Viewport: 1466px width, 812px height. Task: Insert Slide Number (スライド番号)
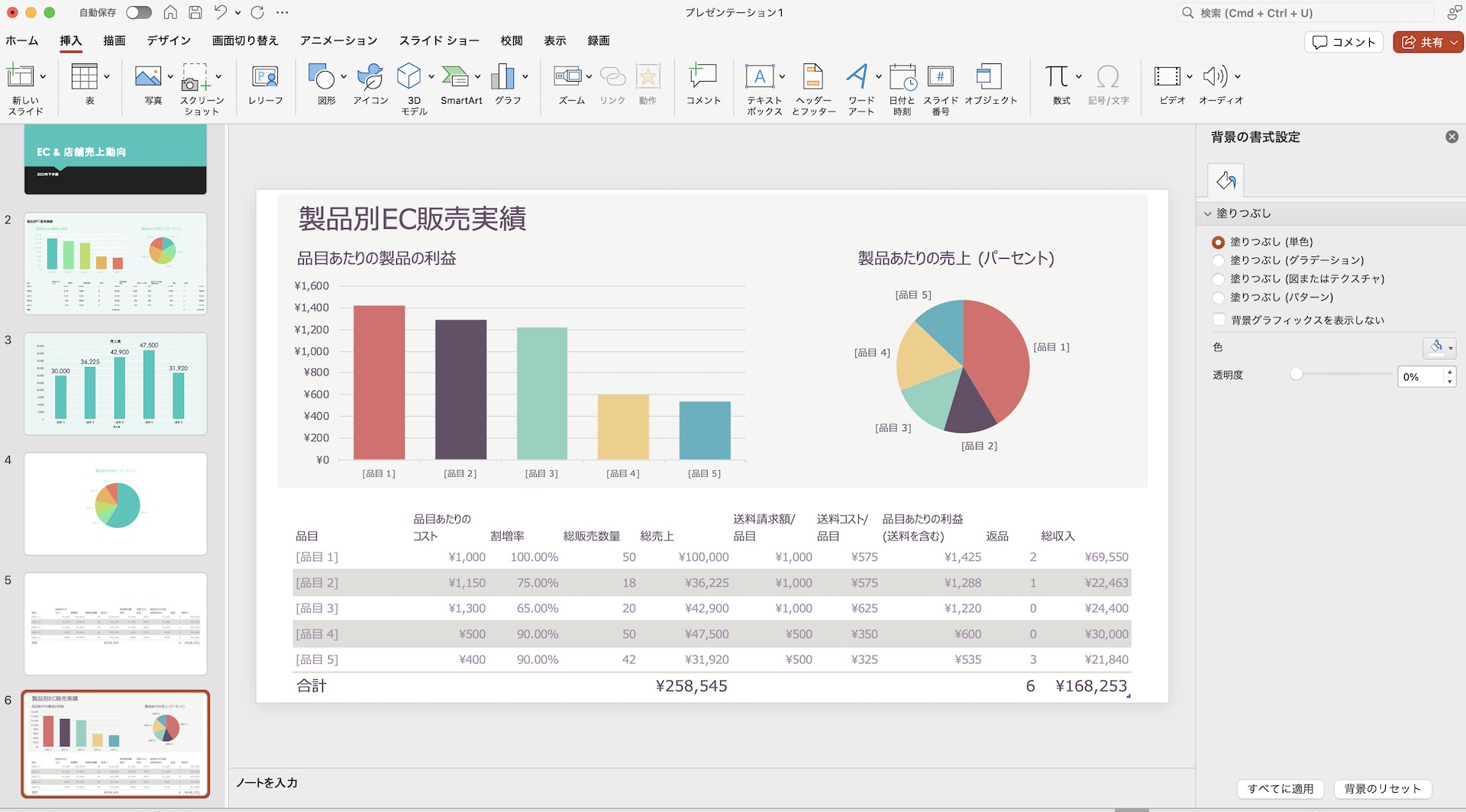click(940, 76)
